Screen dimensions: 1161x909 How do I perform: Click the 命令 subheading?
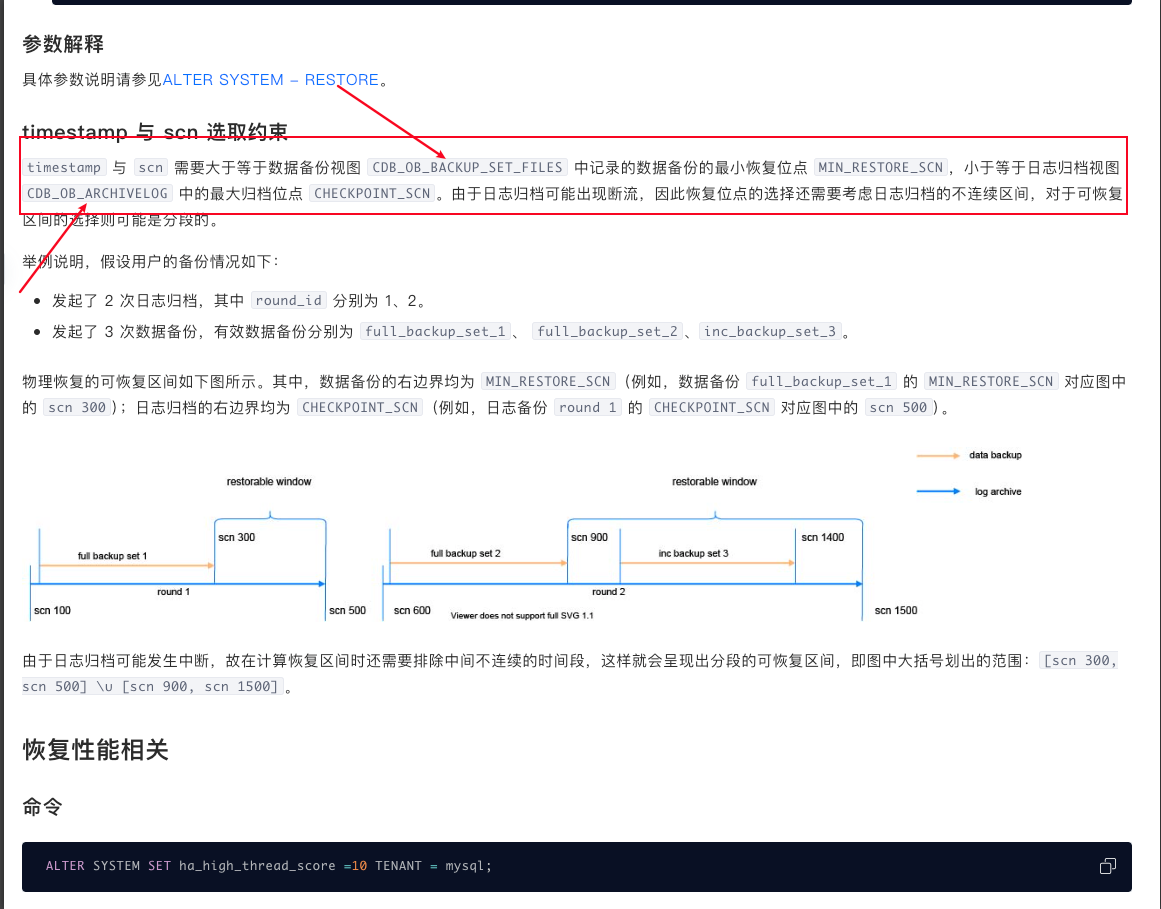pyautogui.click(x=42, y=807)
